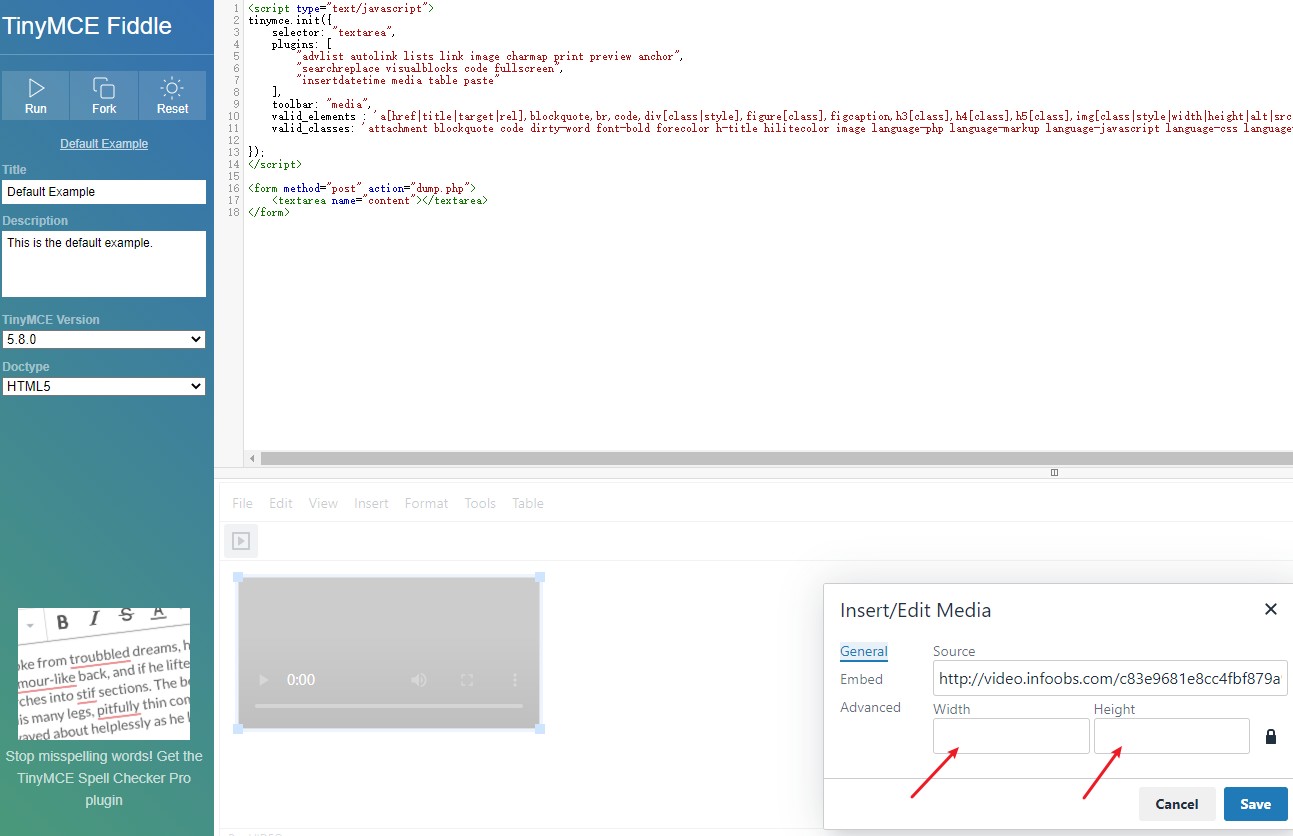Save the media settings
Screen dimensions: 1293x836
[x=1255, y=804]
